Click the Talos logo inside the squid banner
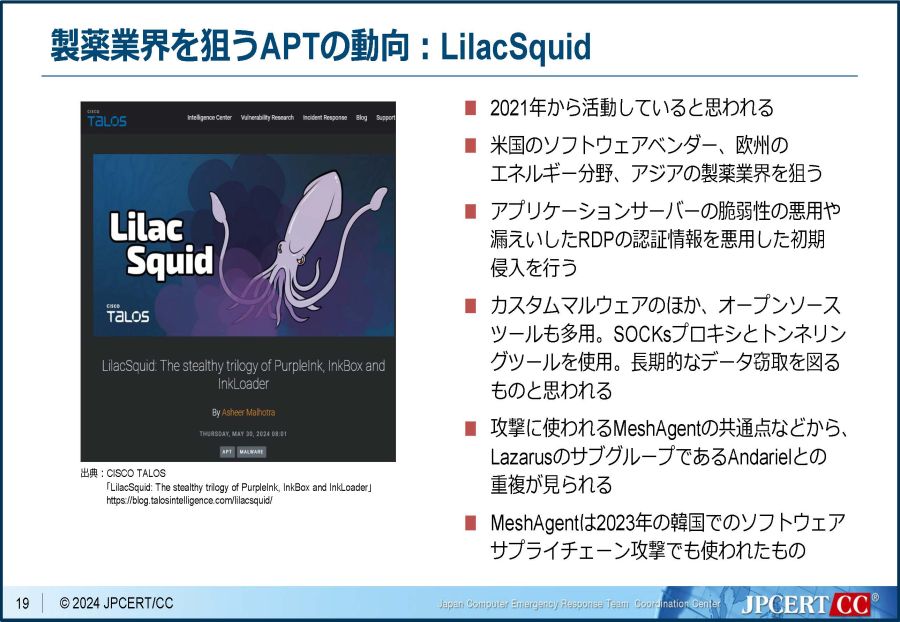This screenshot has height=622, width=900. [127, 314]
